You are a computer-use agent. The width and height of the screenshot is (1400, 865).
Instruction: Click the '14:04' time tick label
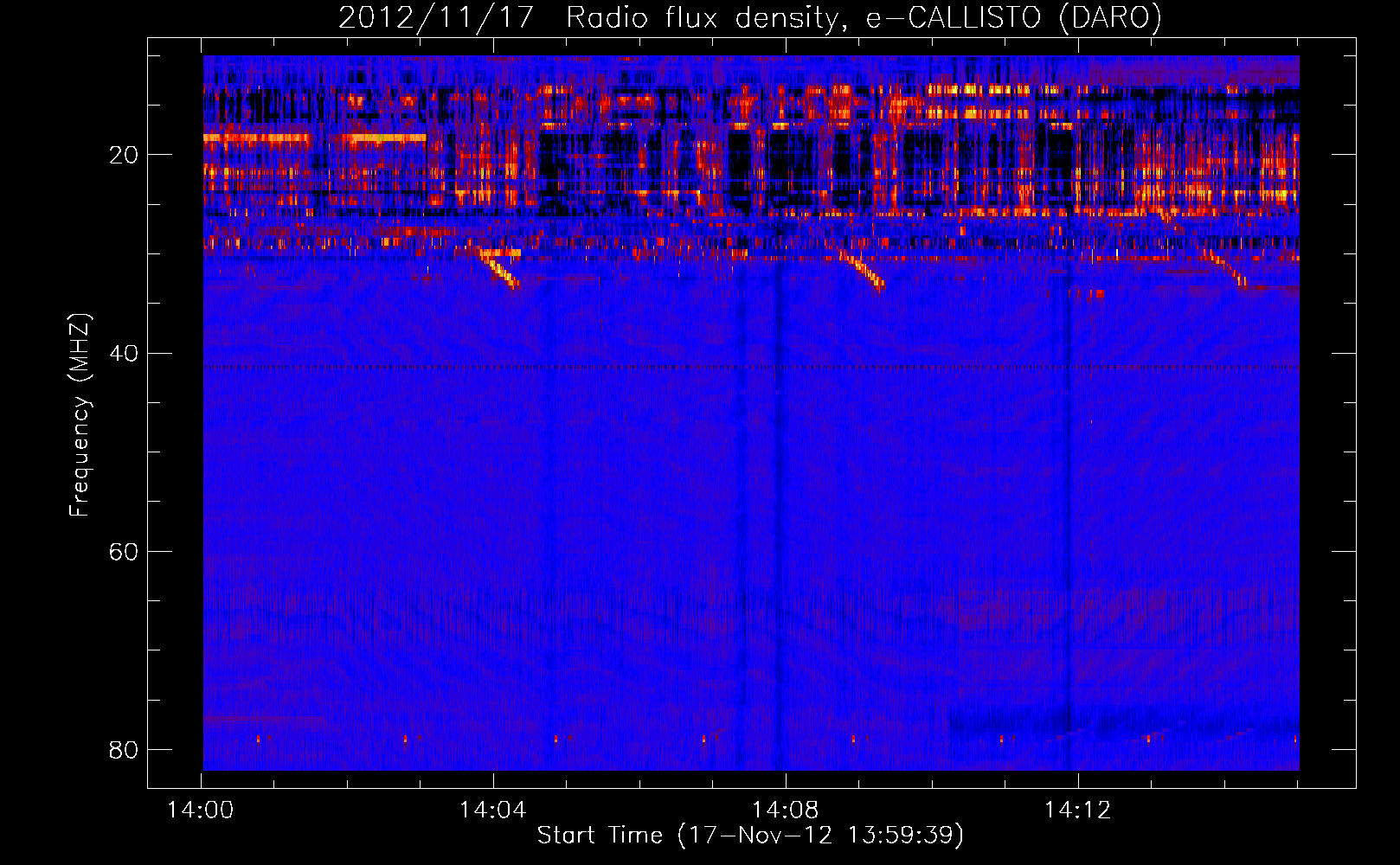(x=493, y=811)
